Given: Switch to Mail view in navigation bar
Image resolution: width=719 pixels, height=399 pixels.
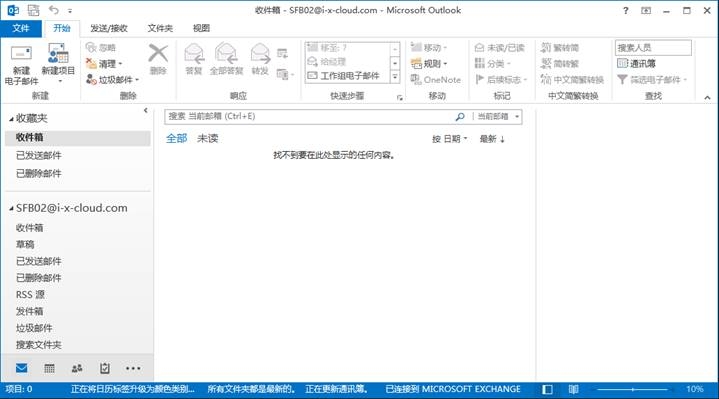Looking at the screenshot, I should [22, 368].
